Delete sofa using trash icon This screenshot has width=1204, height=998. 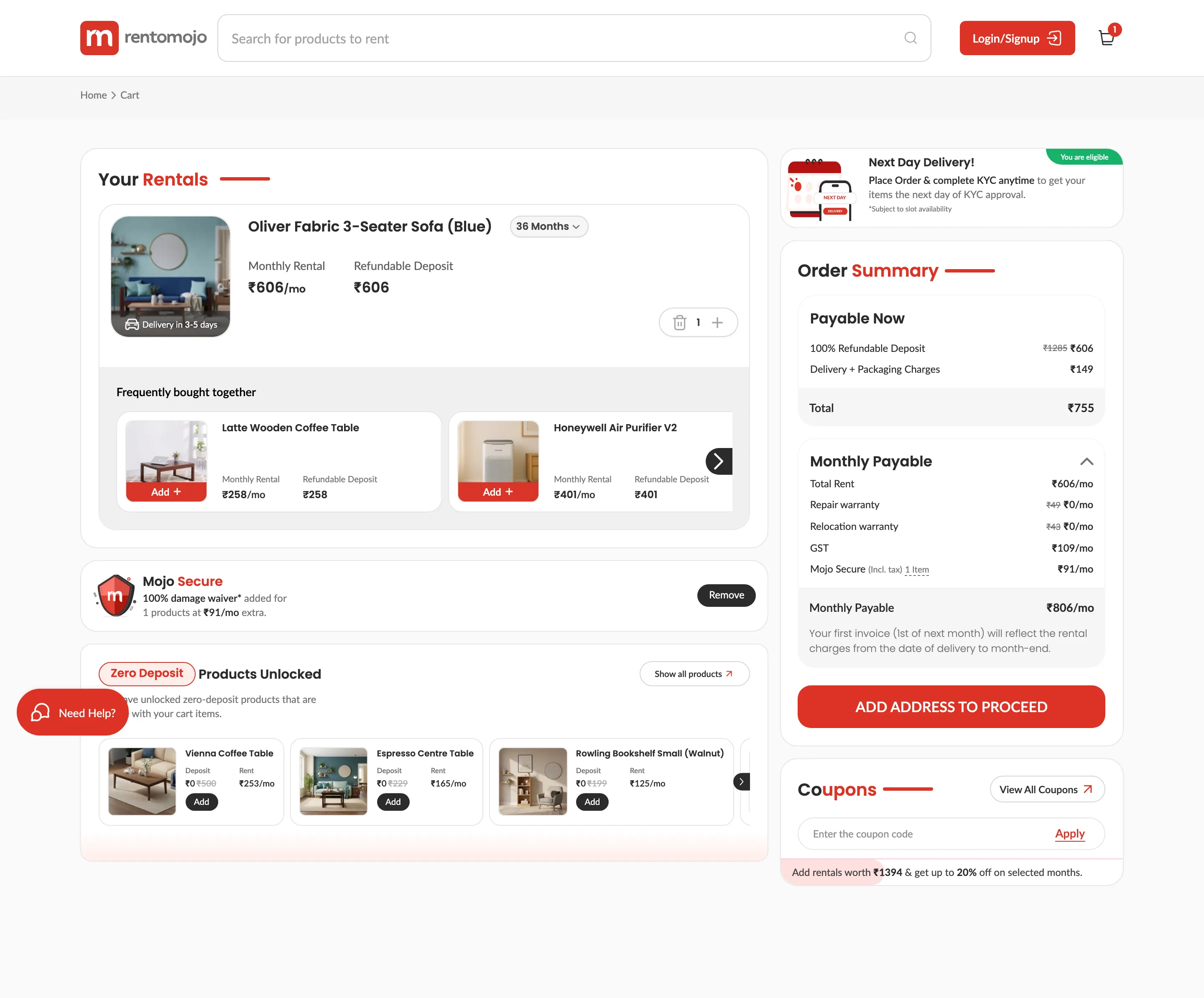pos(679,323)
